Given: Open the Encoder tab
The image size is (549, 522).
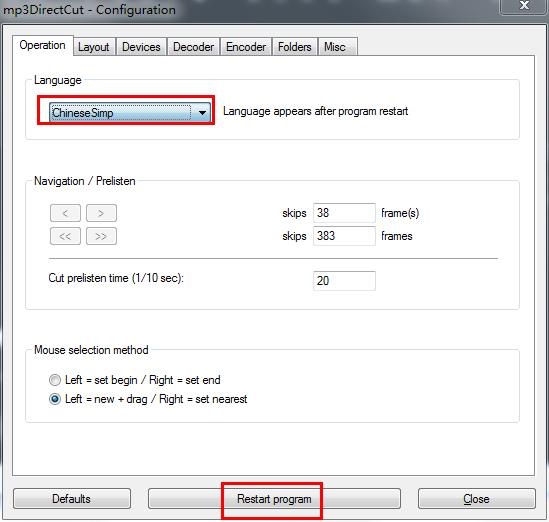Looking at the screenshot, I should (246, 47).
